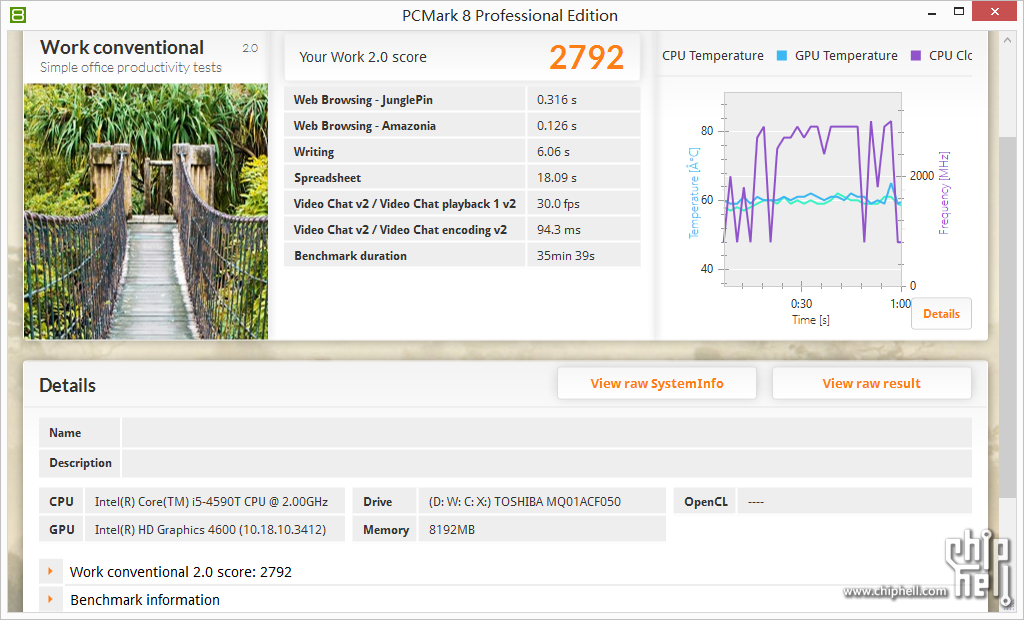
Task: Click the 0.126 s Amazonia result value
Action: point(556,125)
